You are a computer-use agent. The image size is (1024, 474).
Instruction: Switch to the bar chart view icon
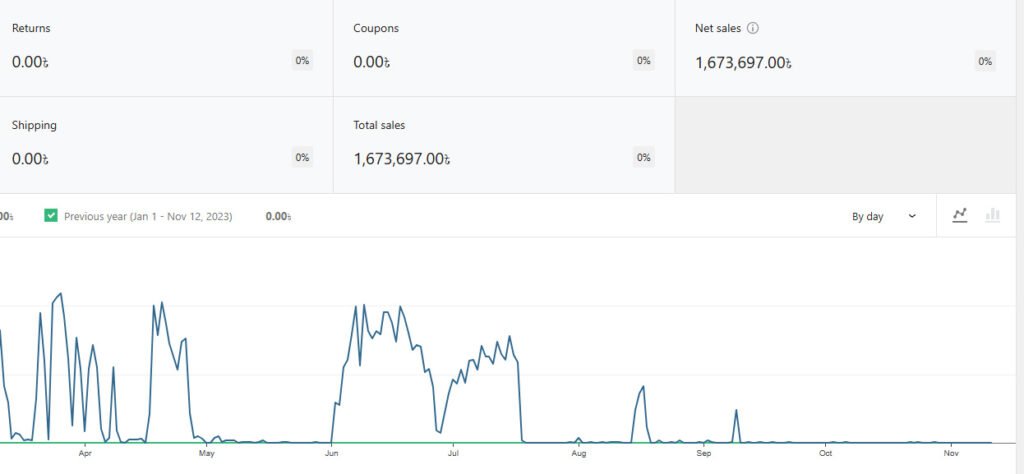click(993, 215)
